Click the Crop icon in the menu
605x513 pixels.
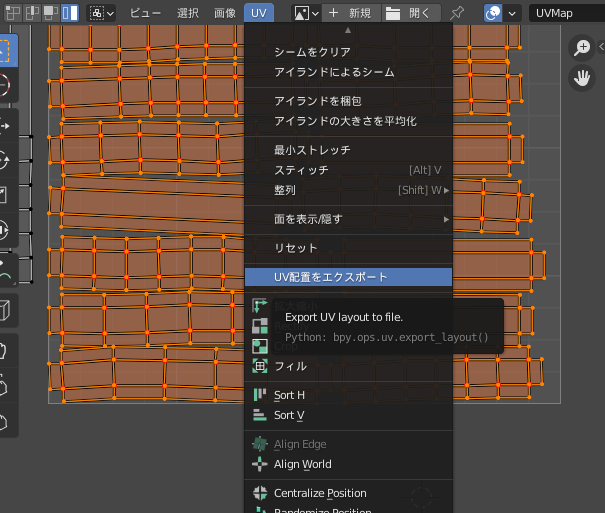[260, 346]
